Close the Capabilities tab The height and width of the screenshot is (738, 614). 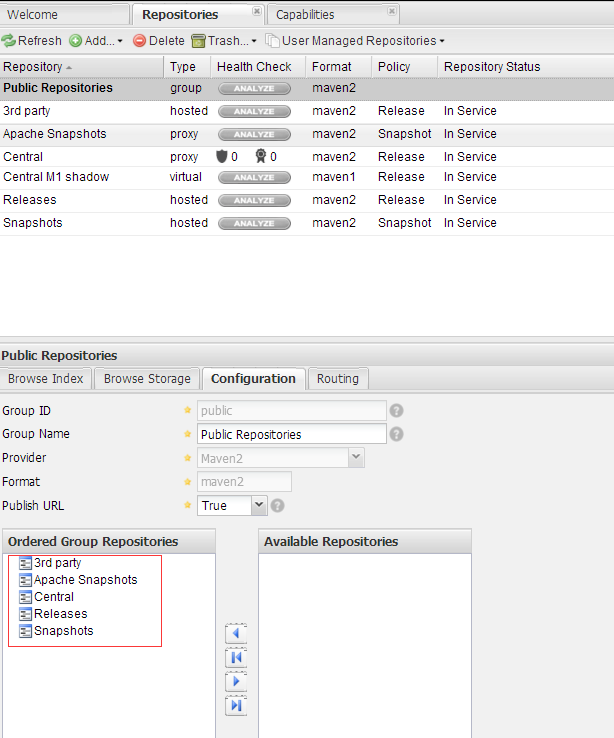pos(391,11)
